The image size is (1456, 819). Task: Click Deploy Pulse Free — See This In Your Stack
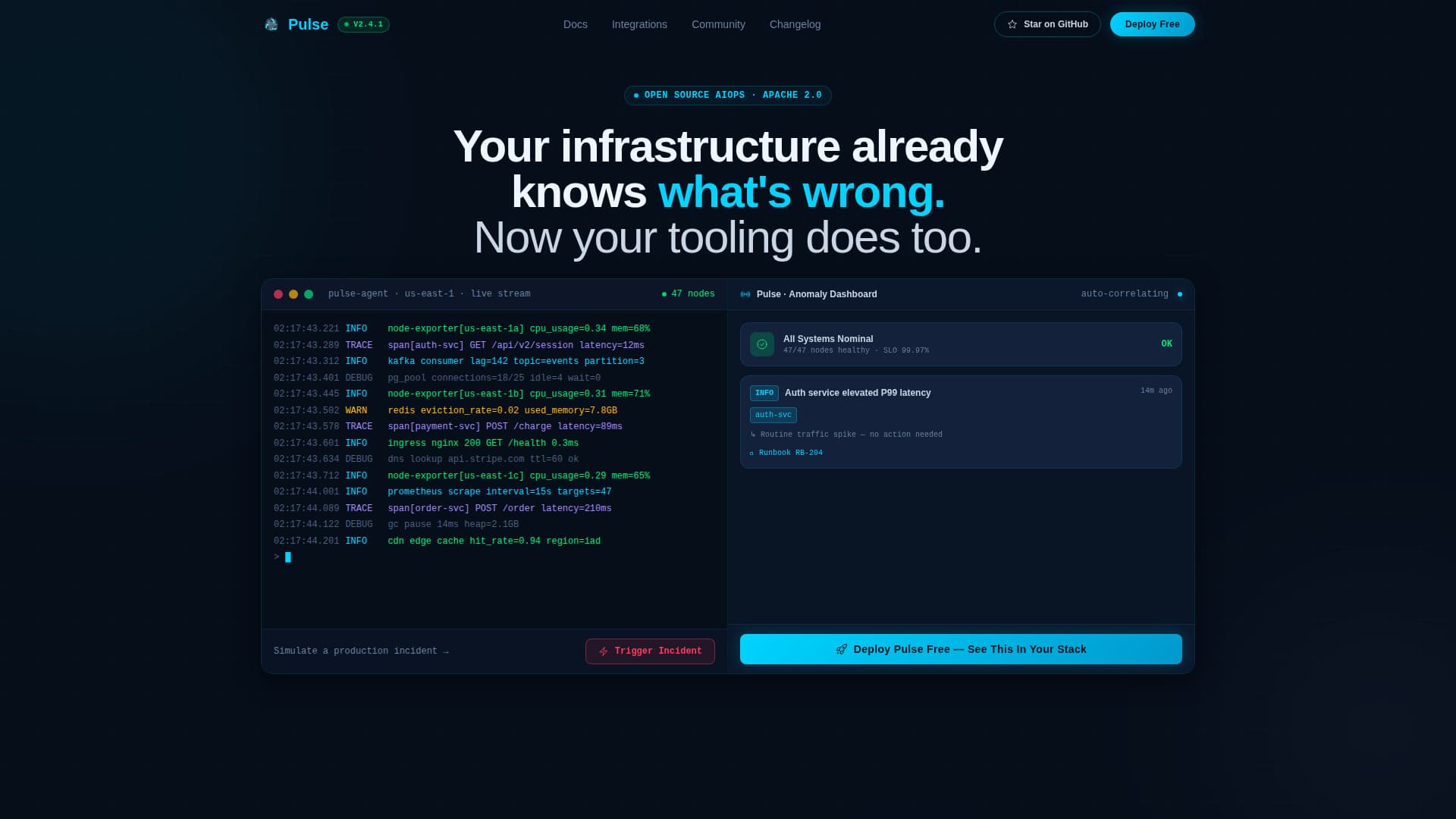click(x=961, y=649)
